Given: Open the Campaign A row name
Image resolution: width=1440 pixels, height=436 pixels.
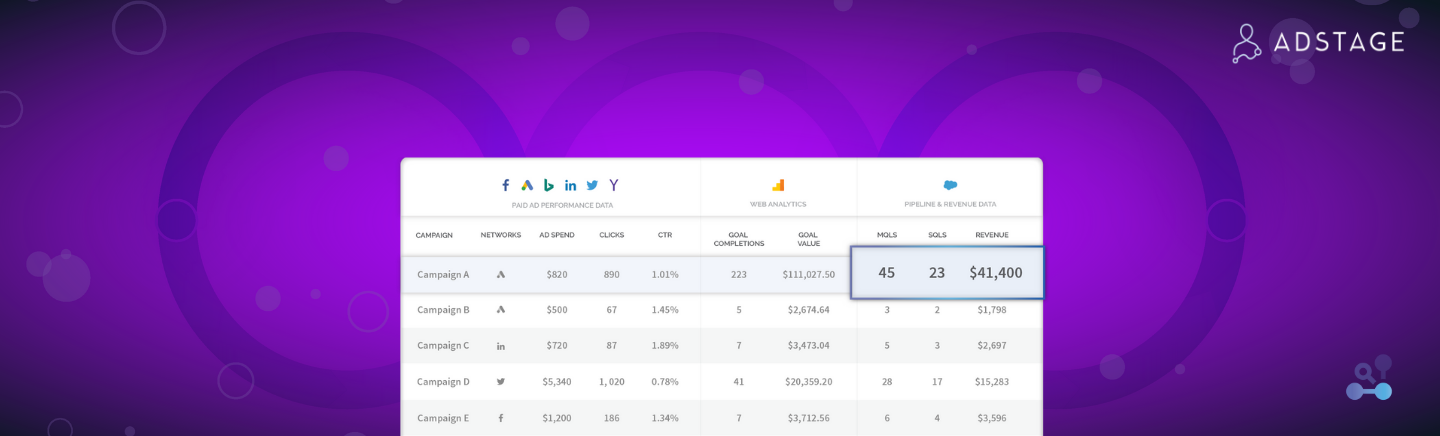Looking at the screenshot, I should (443, 274).
